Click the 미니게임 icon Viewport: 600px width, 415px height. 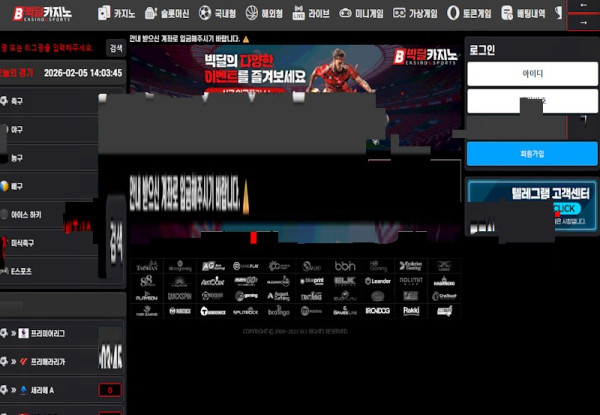(x=347, y=14)
